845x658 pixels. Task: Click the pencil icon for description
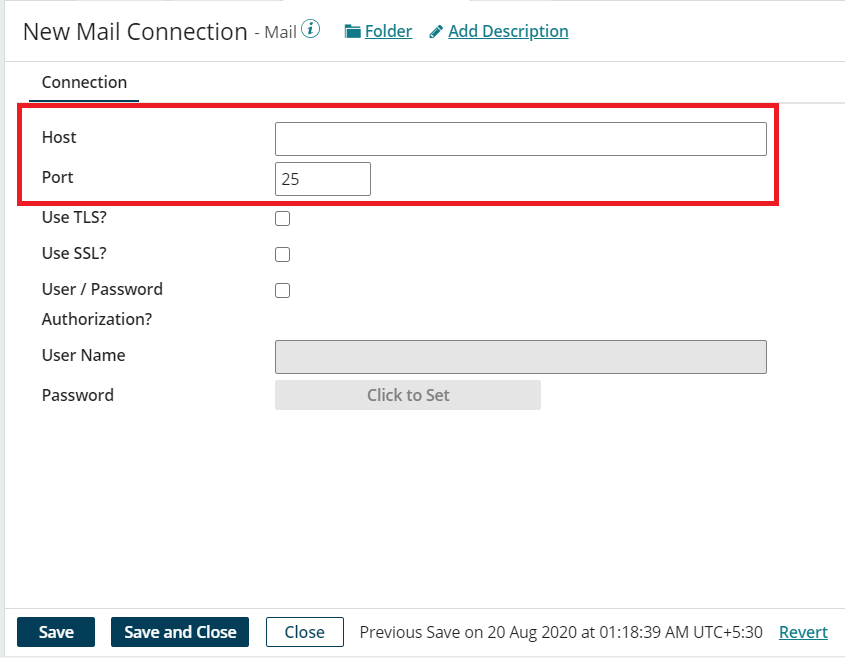coord(436,32)
